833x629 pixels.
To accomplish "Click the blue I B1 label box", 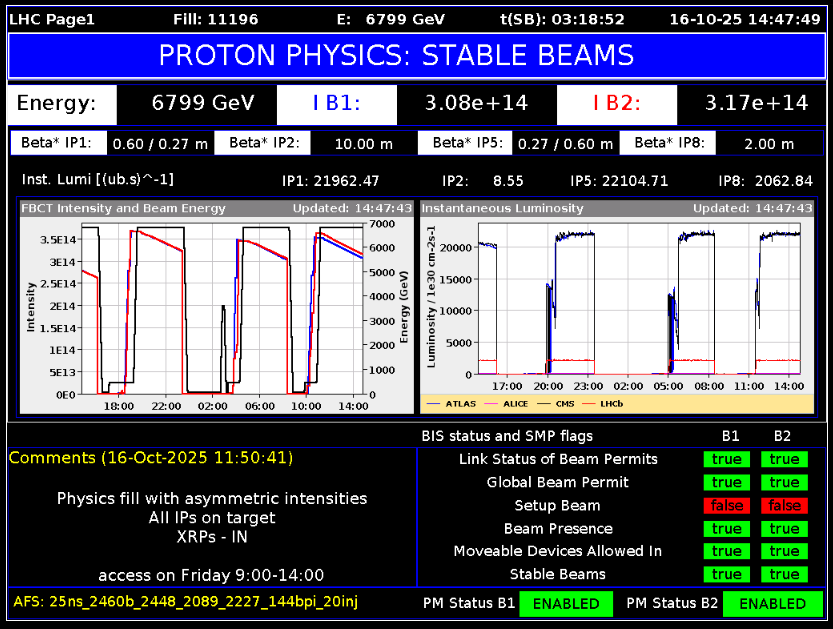I will [x=336, y=103].
